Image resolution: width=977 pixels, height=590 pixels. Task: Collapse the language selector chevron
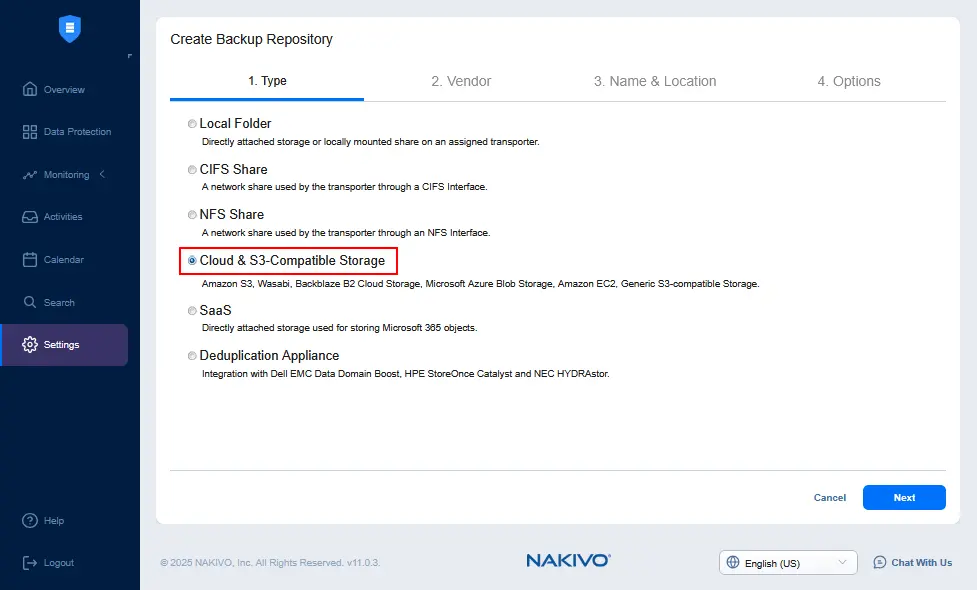click(x=845, y=562)
